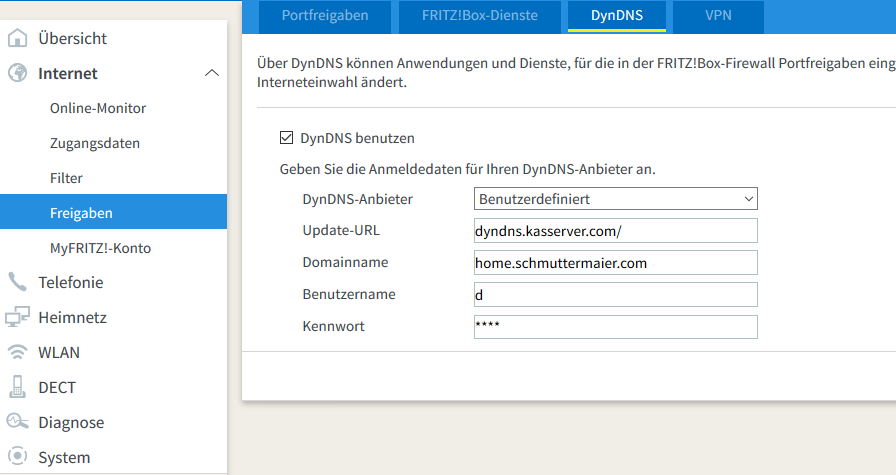Open the System menu label
Screen dimensions: 896x475
click(64, 457)
